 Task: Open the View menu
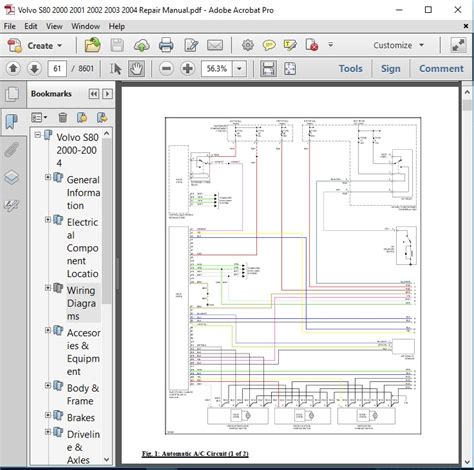click(54, 26)
